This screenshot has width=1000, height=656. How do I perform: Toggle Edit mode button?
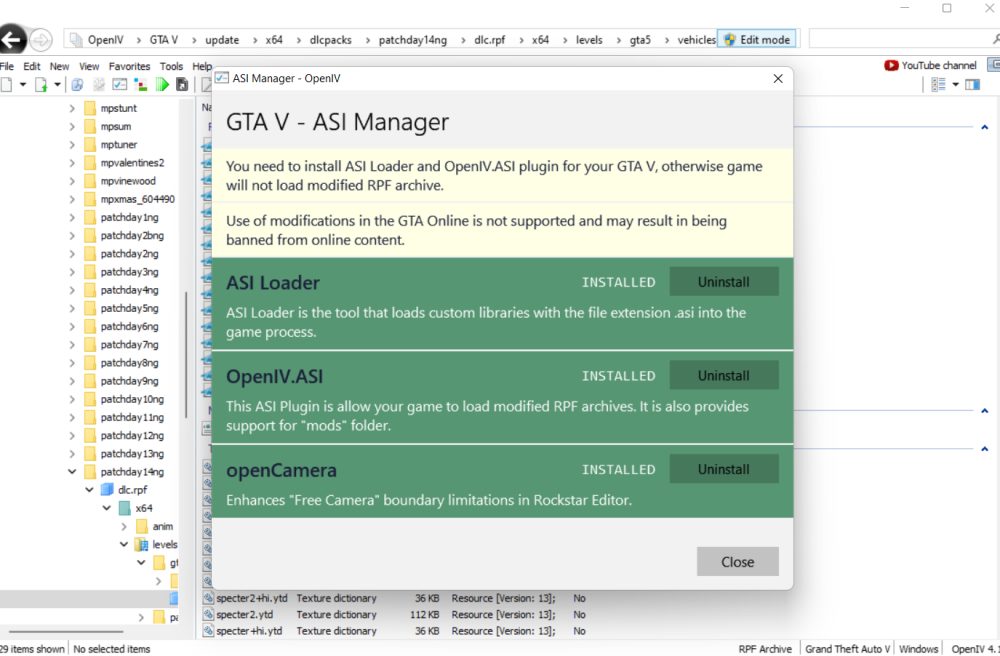point(756,40)
